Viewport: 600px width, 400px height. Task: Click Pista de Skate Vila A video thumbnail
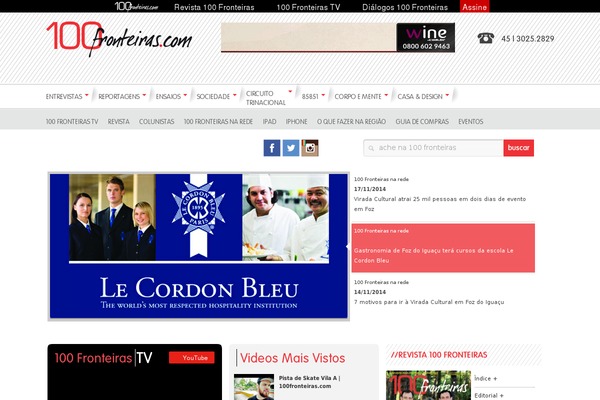pyautogui.click(x=254, y=387)
